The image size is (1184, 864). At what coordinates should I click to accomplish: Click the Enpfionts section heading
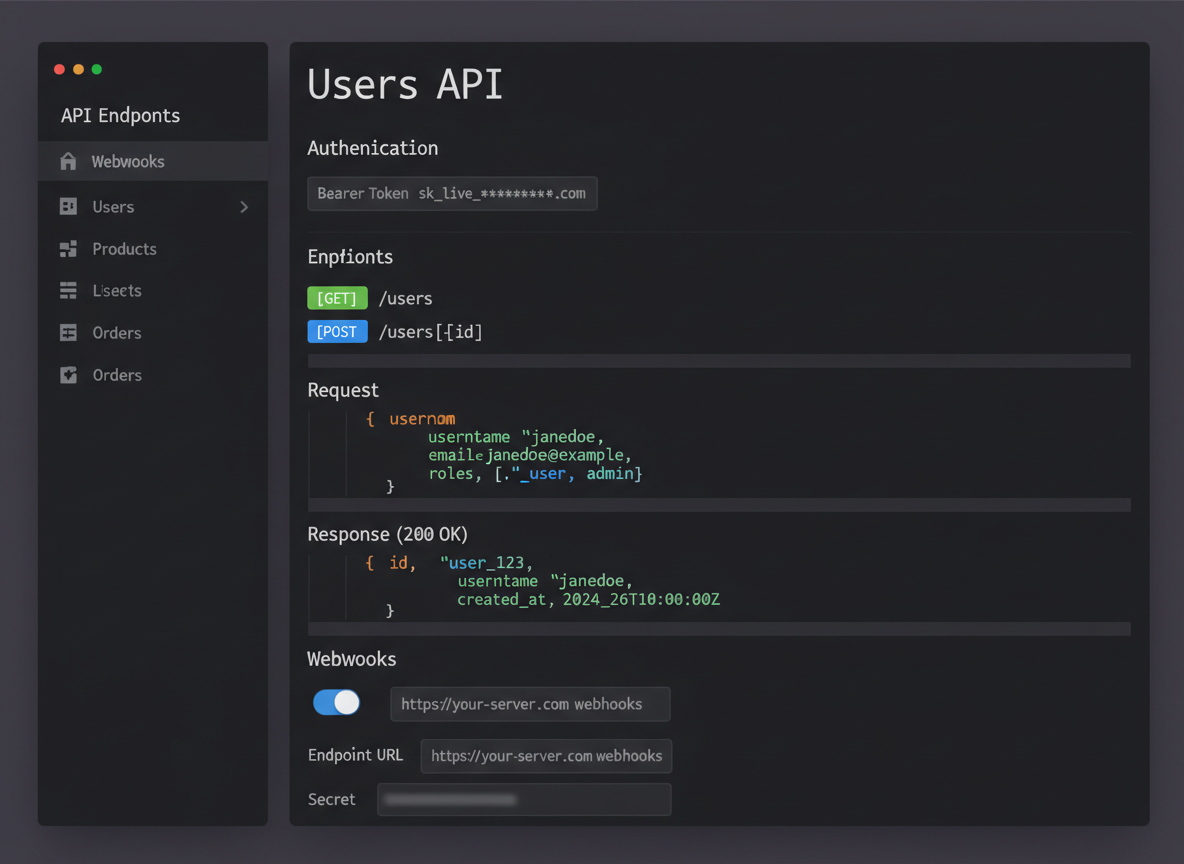pos(350,257)
